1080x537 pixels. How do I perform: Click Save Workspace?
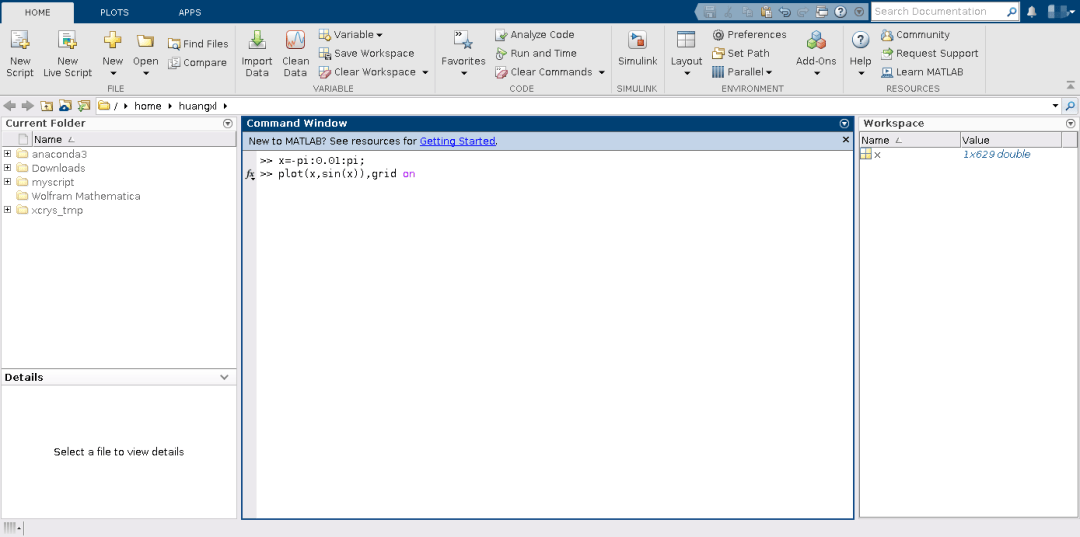click(366, 53)
